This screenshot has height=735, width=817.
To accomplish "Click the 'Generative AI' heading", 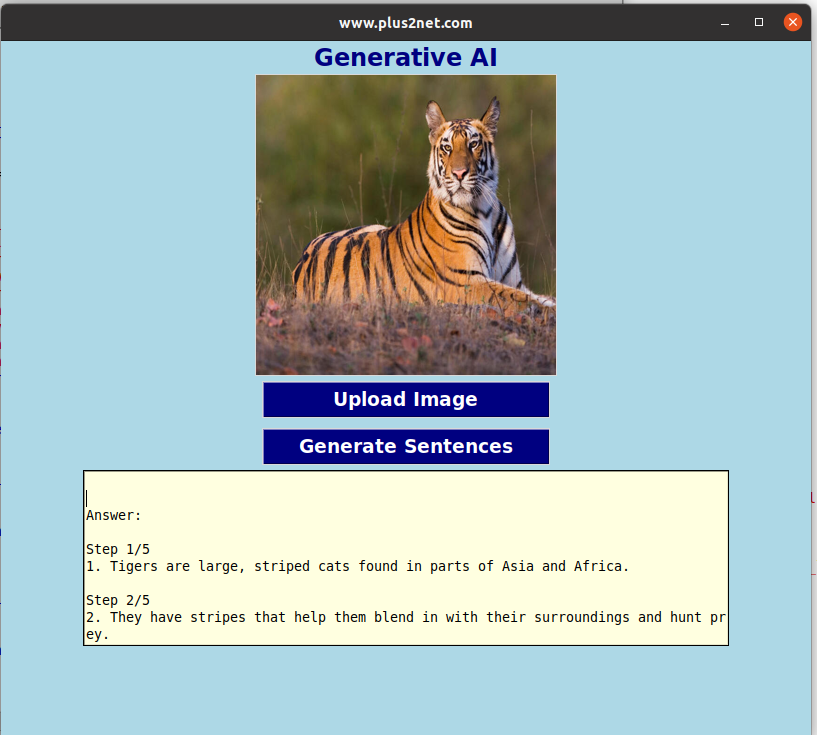I will 406,57.
